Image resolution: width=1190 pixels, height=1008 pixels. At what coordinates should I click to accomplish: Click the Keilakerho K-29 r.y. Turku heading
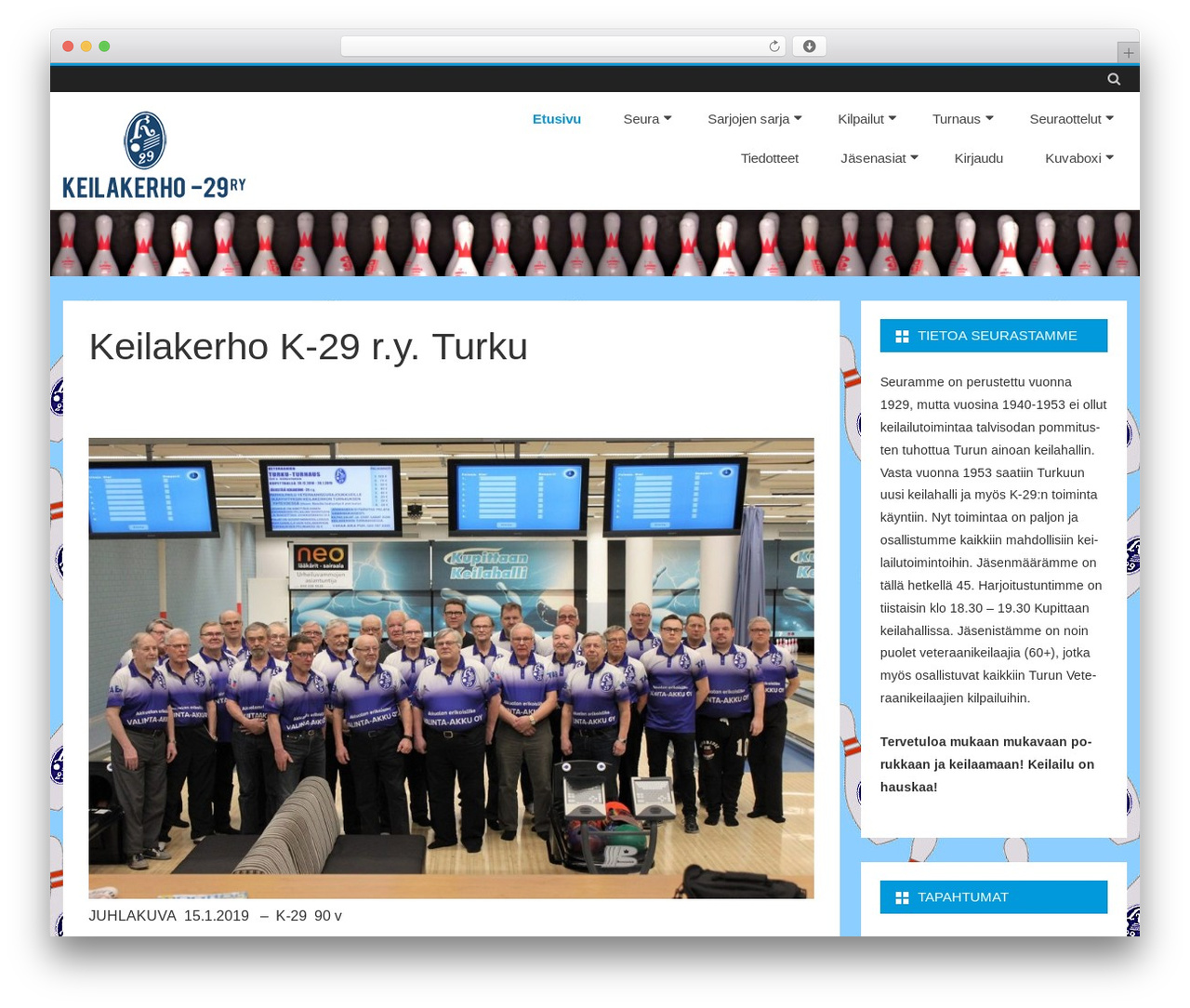(x=309, y=347)
